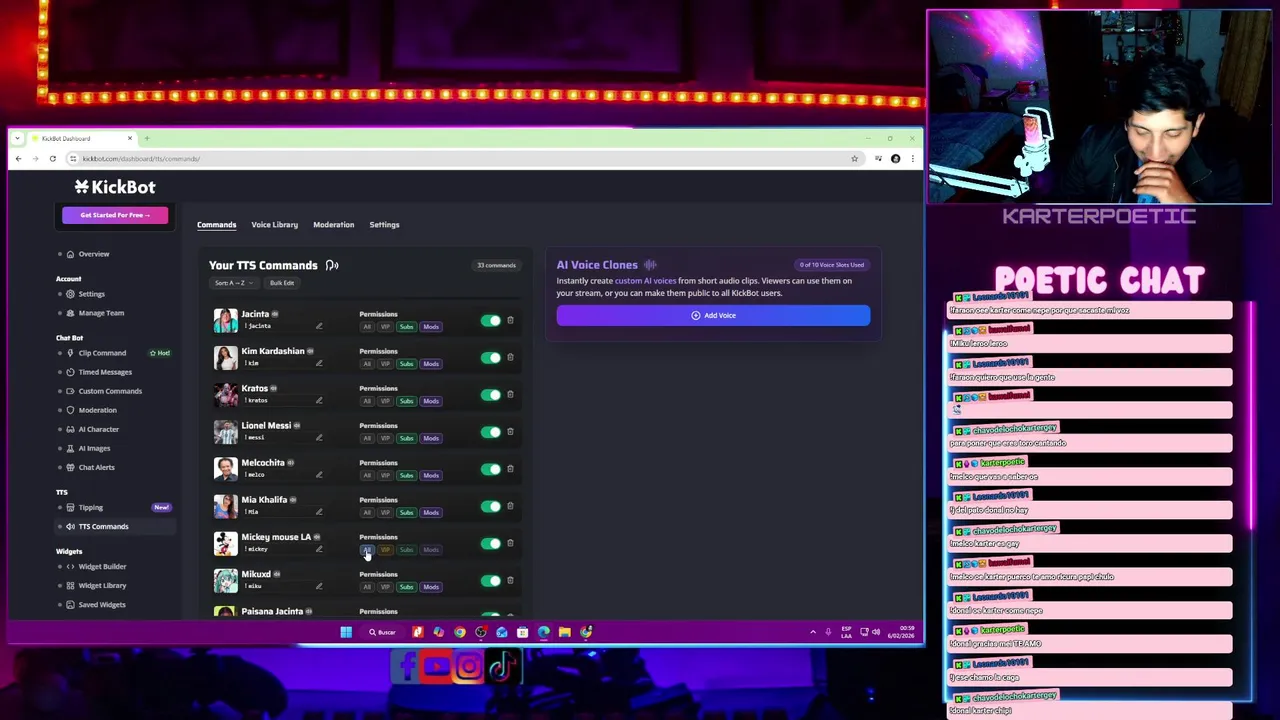This screenshot has width=1280, height=720.
Task: Click the Bulk Edit button
Action: point(281,283)
